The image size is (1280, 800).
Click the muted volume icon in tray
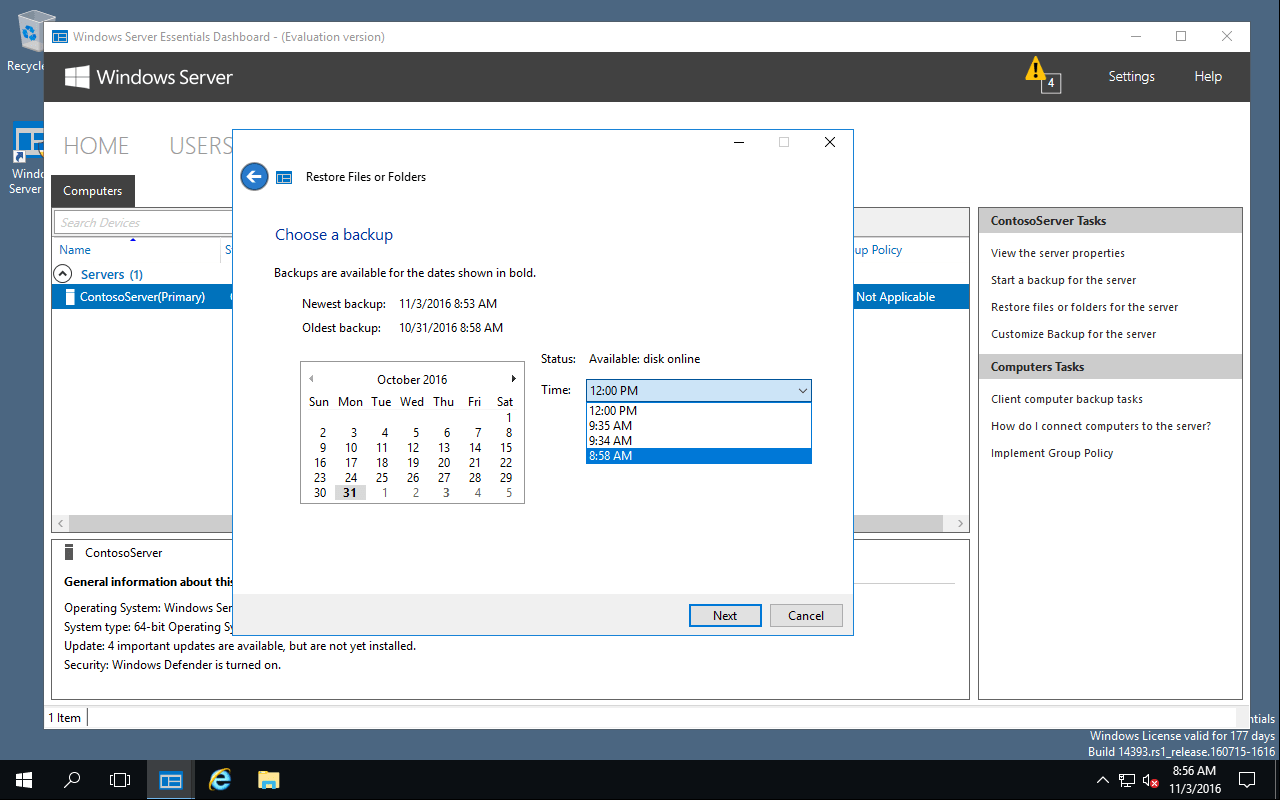tap(1151, 780)
